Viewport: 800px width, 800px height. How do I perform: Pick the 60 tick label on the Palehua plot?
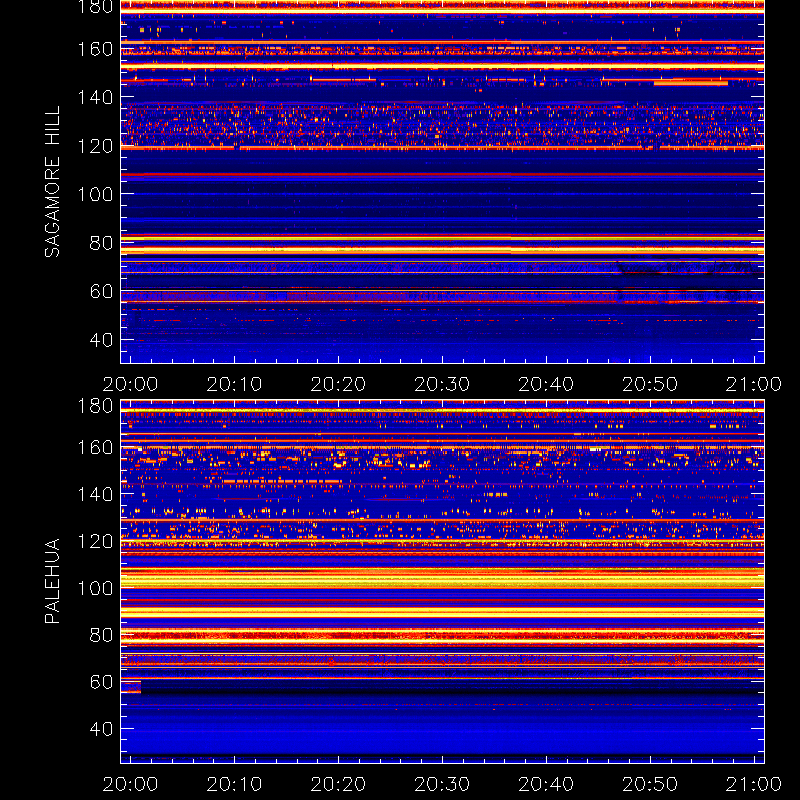tap(101, 682)
